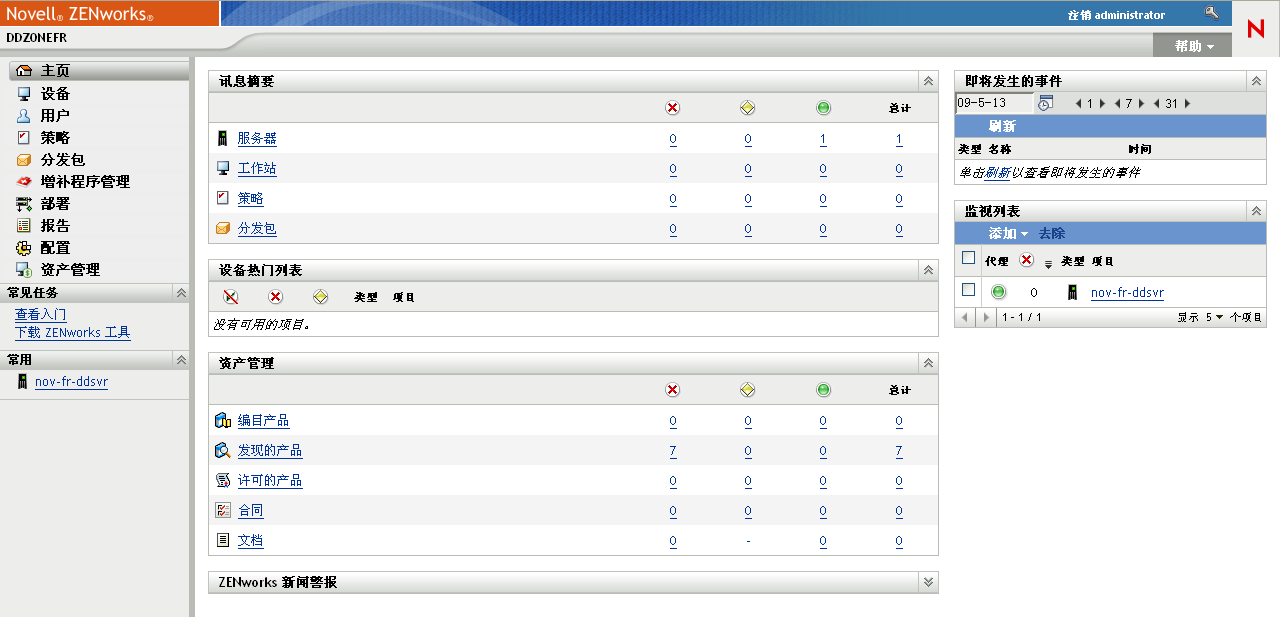Screen dimensions: 1280x617
Task: Click red error column icon in 设备热门列表
Action: [276, 297]
